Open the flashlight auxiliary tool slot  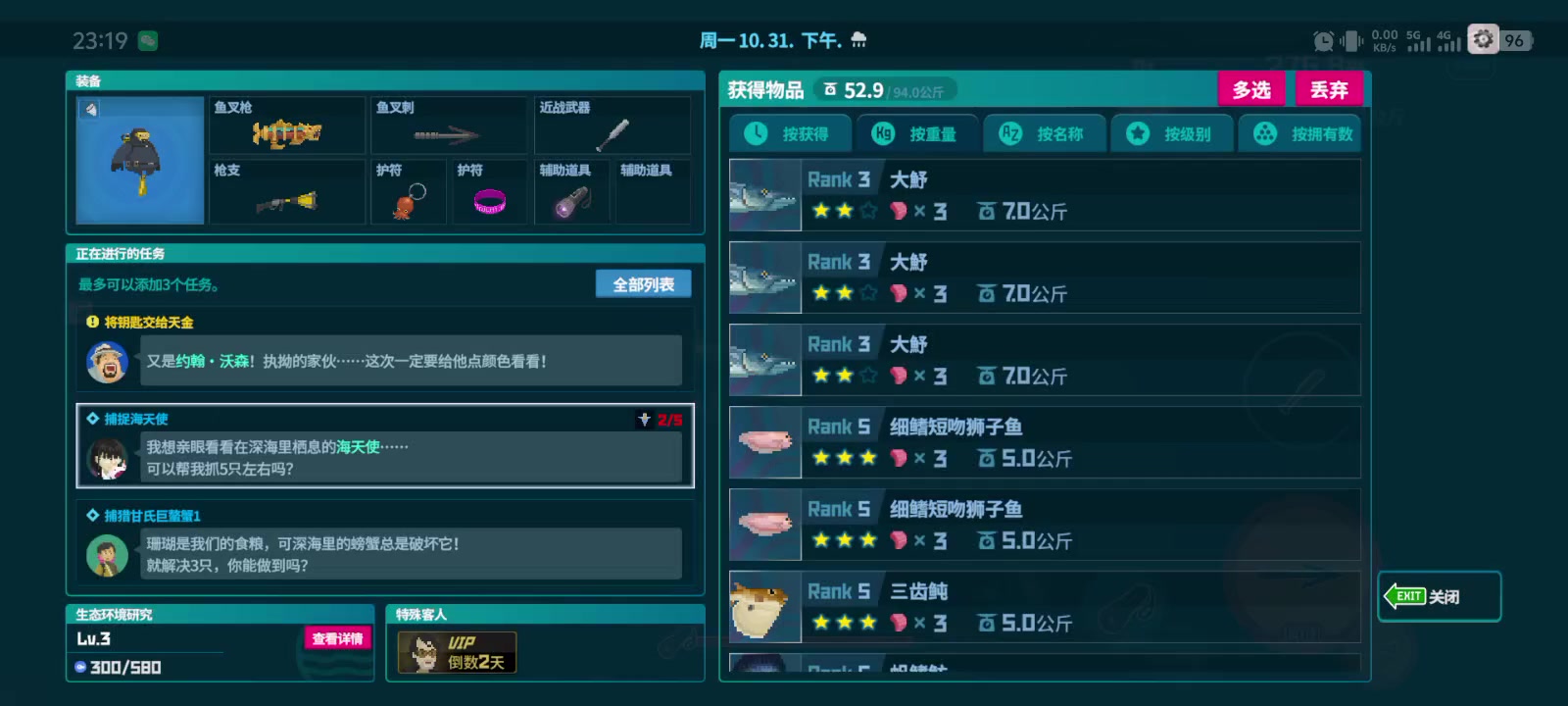point(572,191)
